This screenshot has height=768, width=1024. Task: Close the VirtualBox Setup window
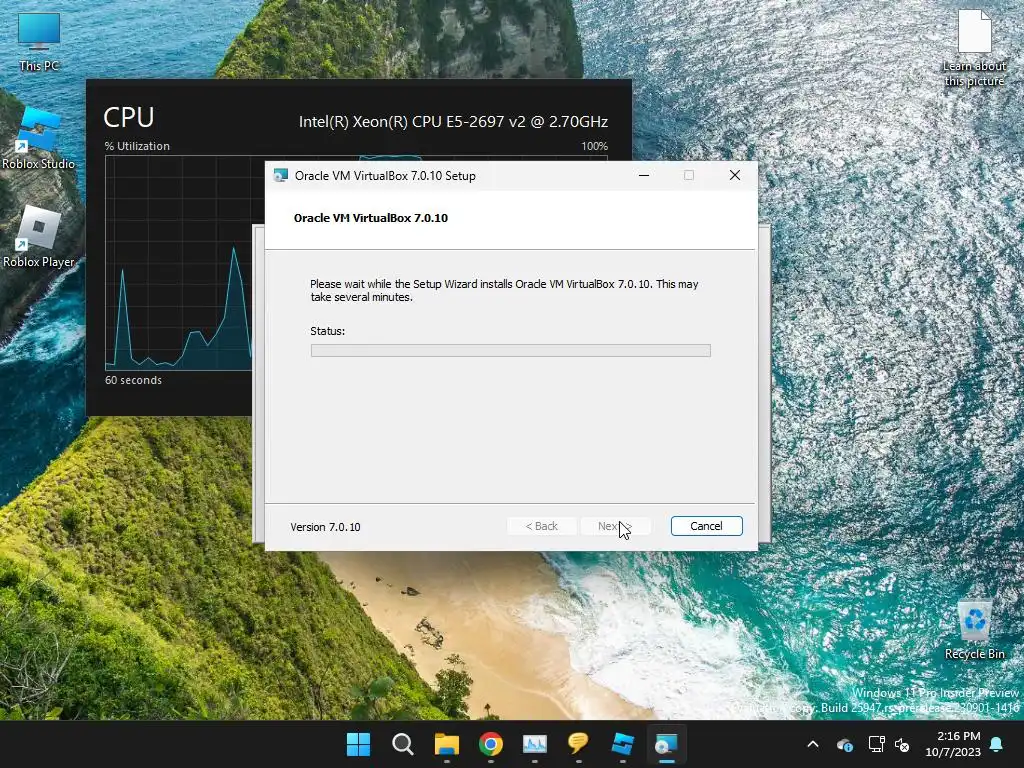(735, 175)
